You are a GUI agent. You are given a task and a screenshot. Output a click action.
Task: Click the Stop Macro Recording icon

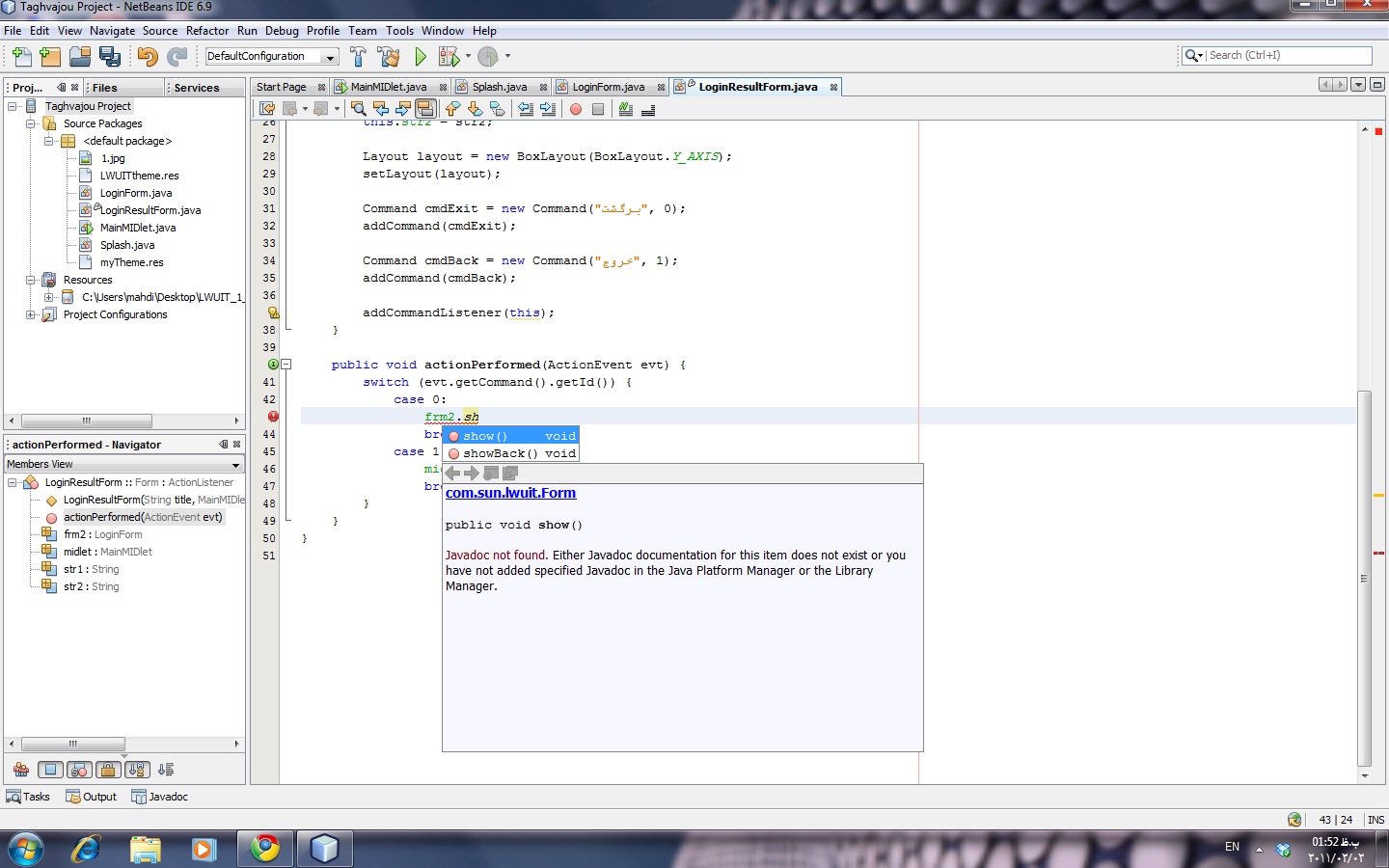click(x=598, y=109)
